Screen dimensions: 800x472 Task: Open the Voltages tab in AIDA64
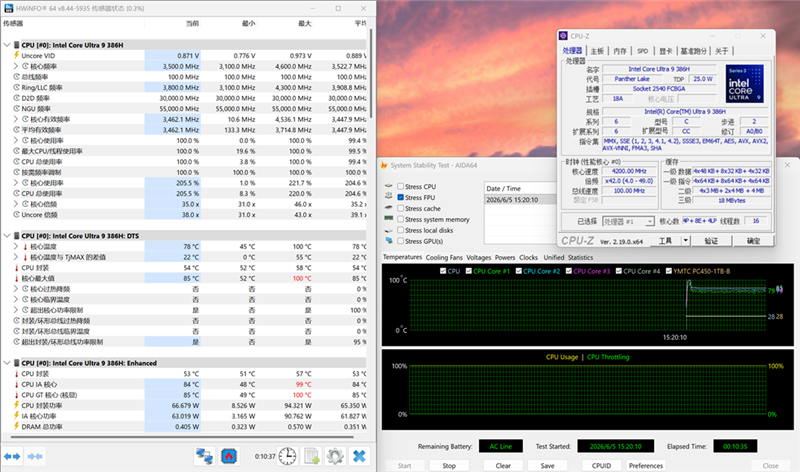pos(479,258)
